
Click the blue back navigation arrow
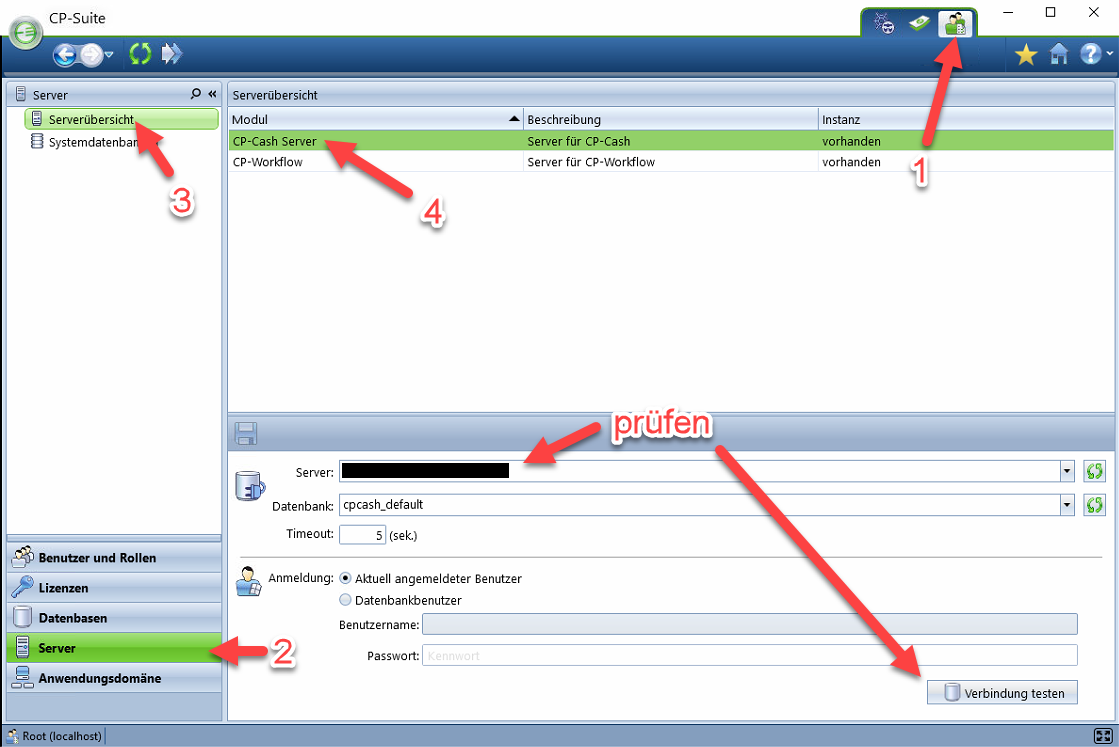66,55
